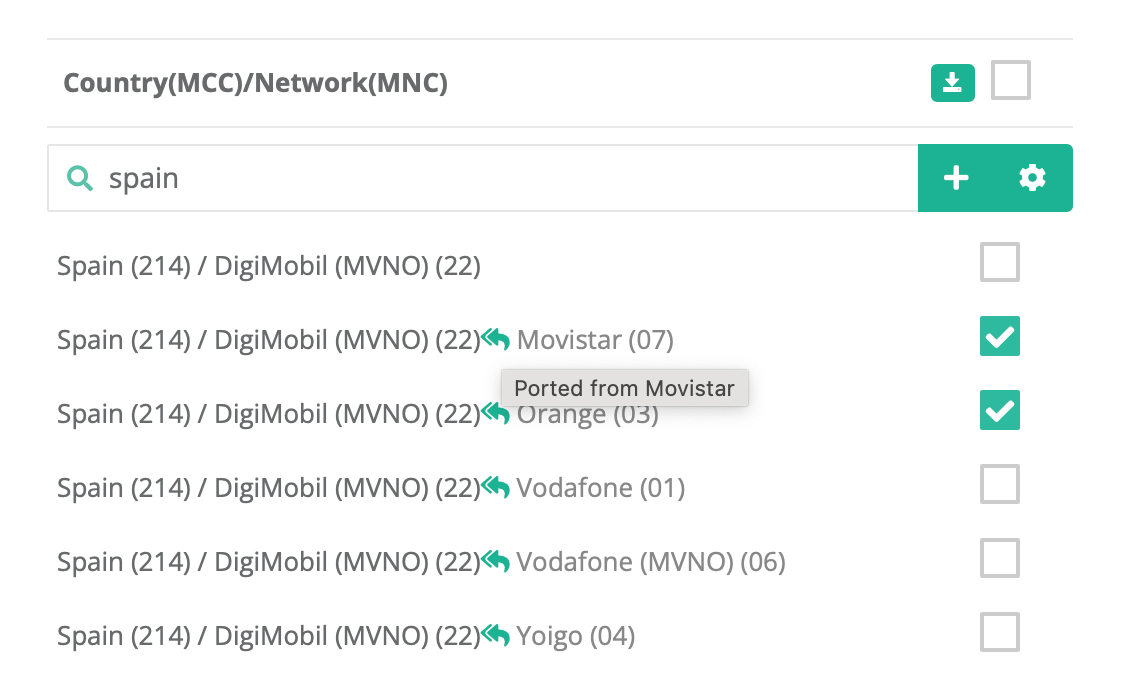
Task: Click the search field containing spain
Action: click(483, 178)
